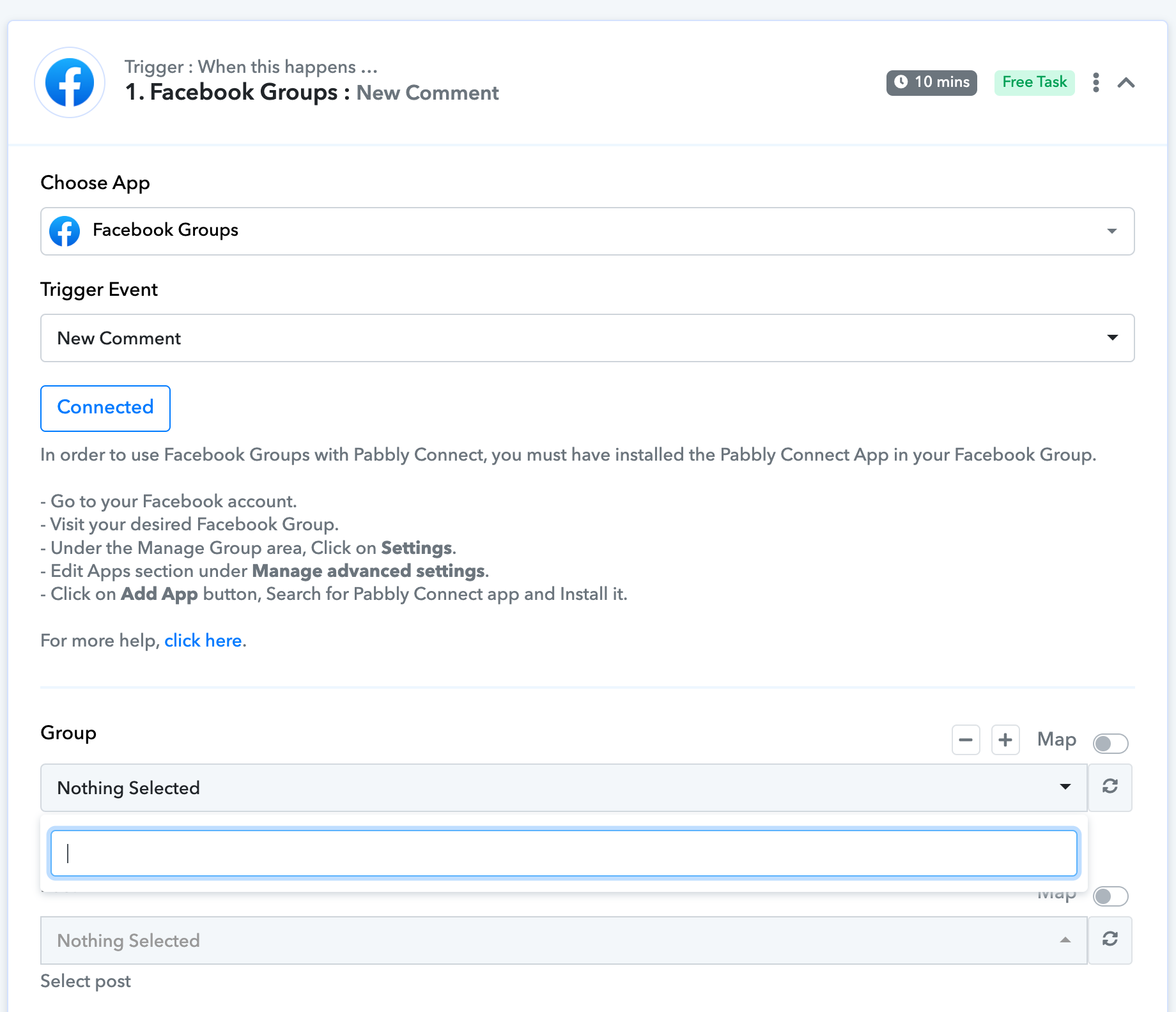Open the 'click here' help link

click(x=203, y=641)
